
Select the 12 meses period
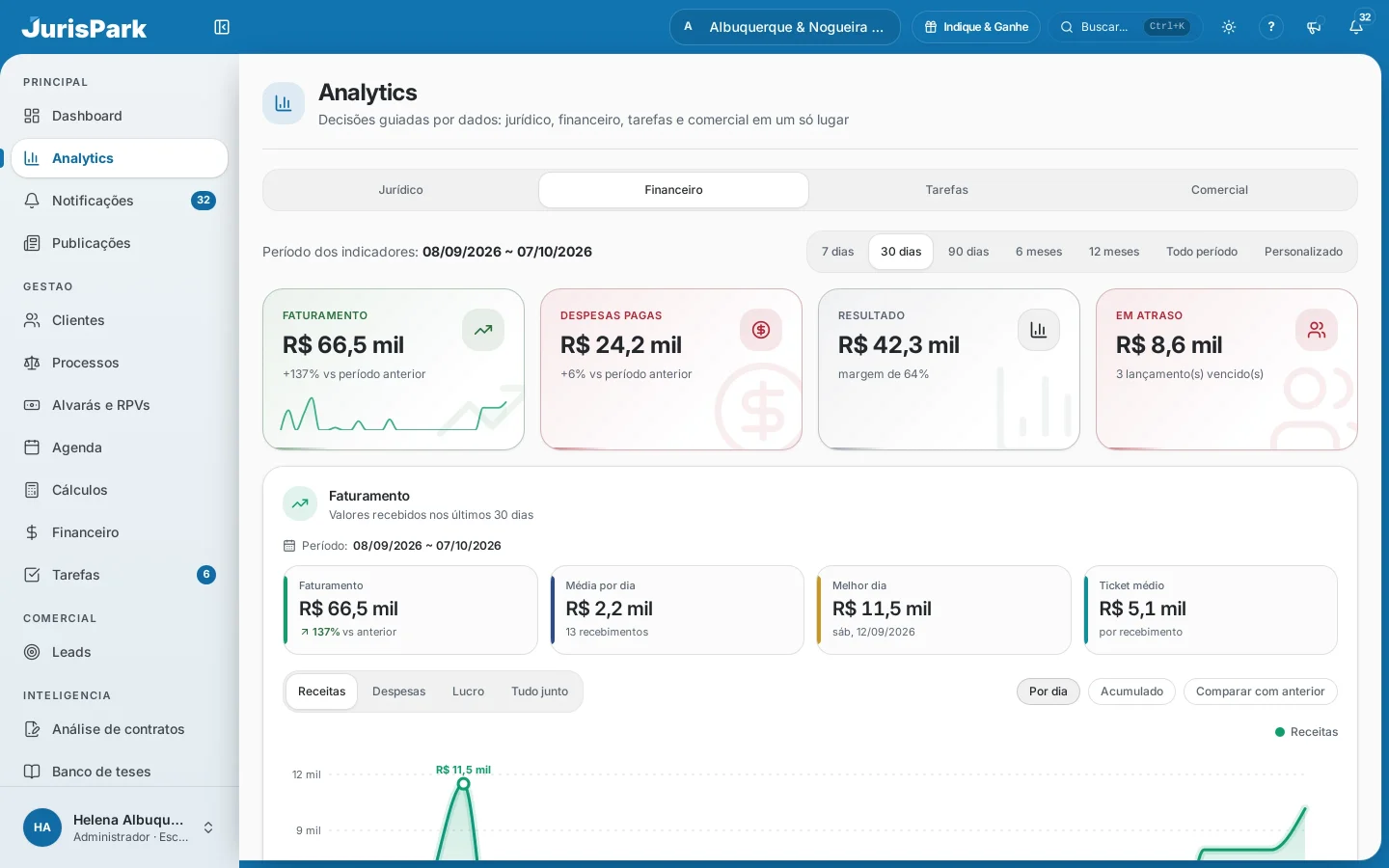tap(1114, 252)
